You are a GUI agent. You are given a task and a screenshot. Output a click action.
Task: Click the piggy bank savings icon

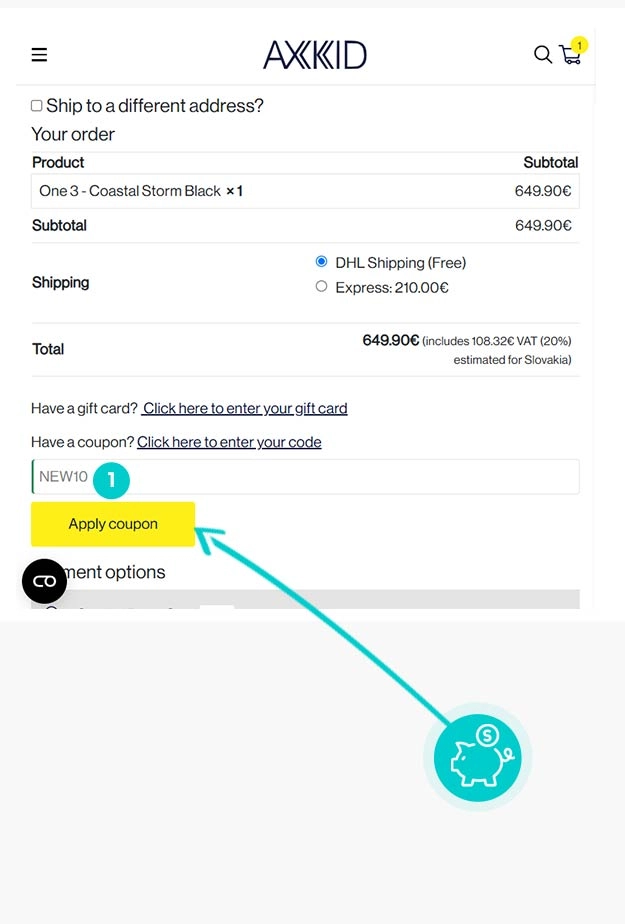(477, 757)
